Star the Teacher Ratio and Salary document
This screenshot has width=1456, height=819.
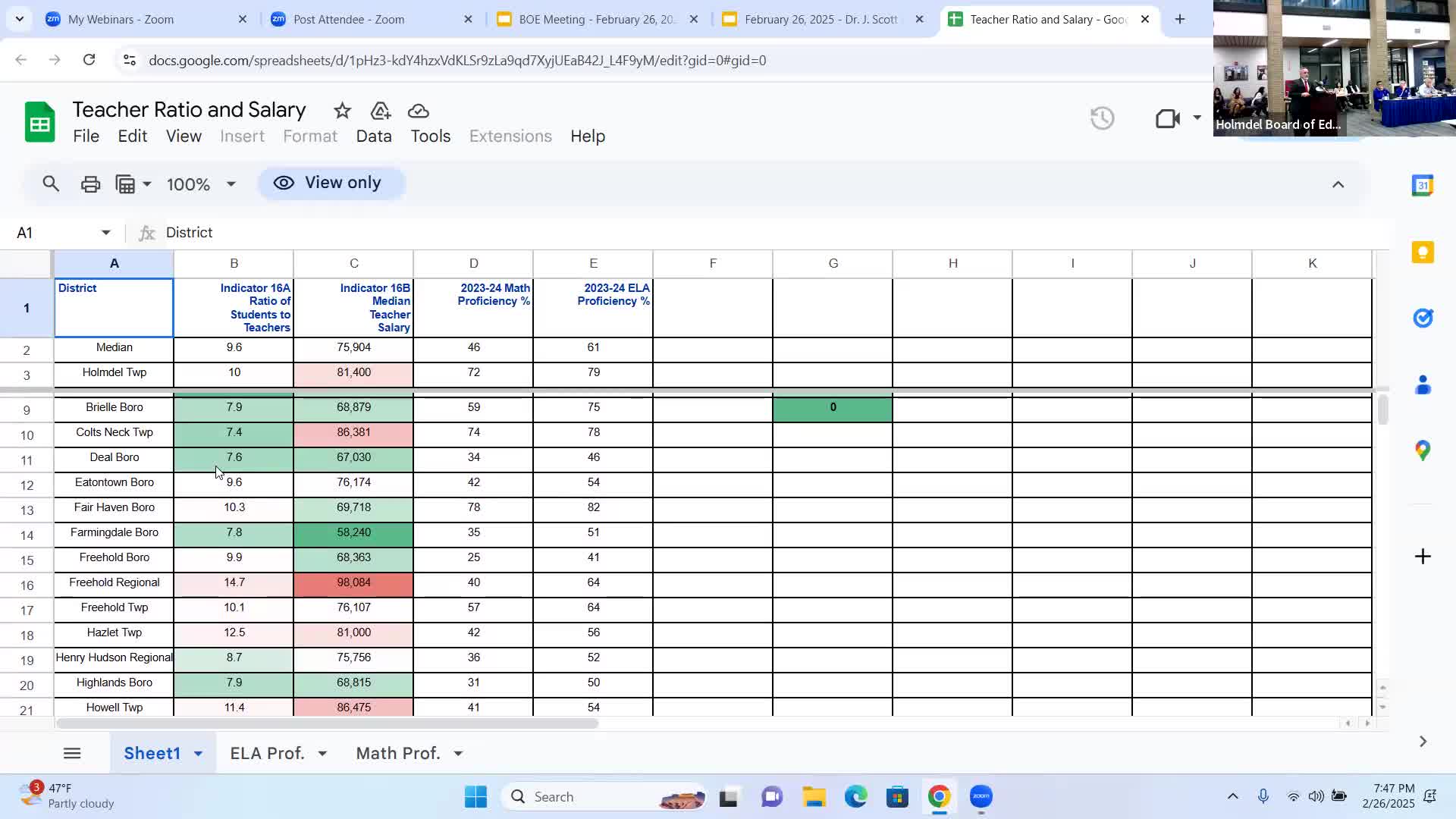pyautogui.click(x=342, y=111)
